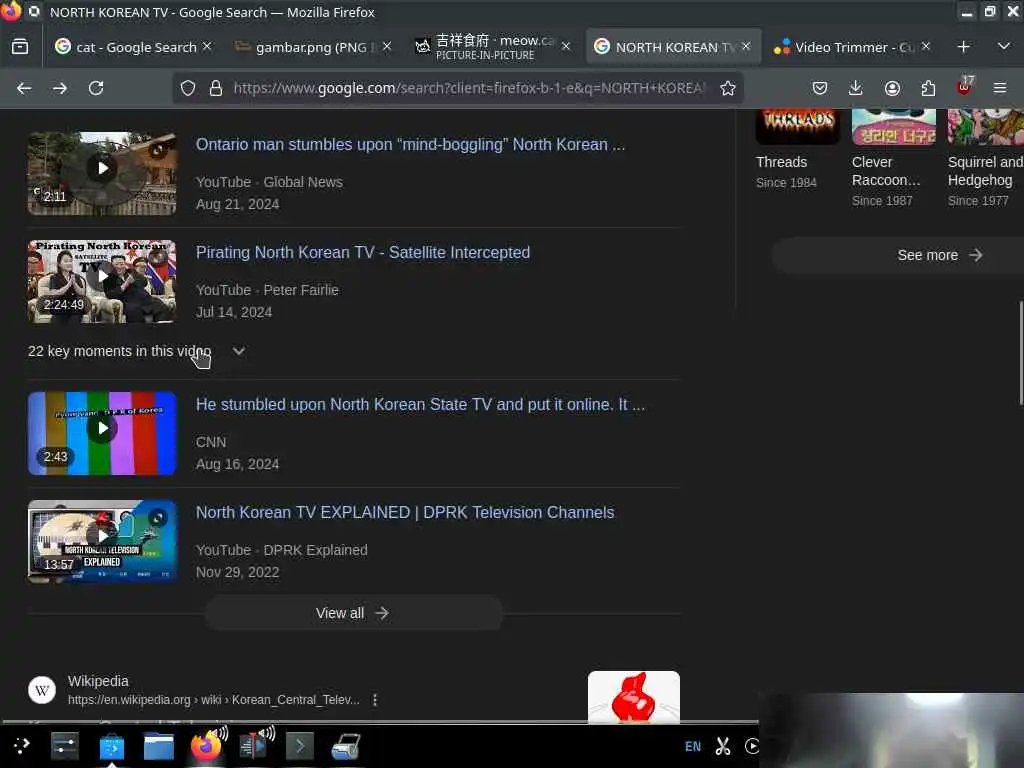The height and width of the screenshot is (768, 1024).
Task: Open tracking protection shield icon
Action: [x=188, y=88]
